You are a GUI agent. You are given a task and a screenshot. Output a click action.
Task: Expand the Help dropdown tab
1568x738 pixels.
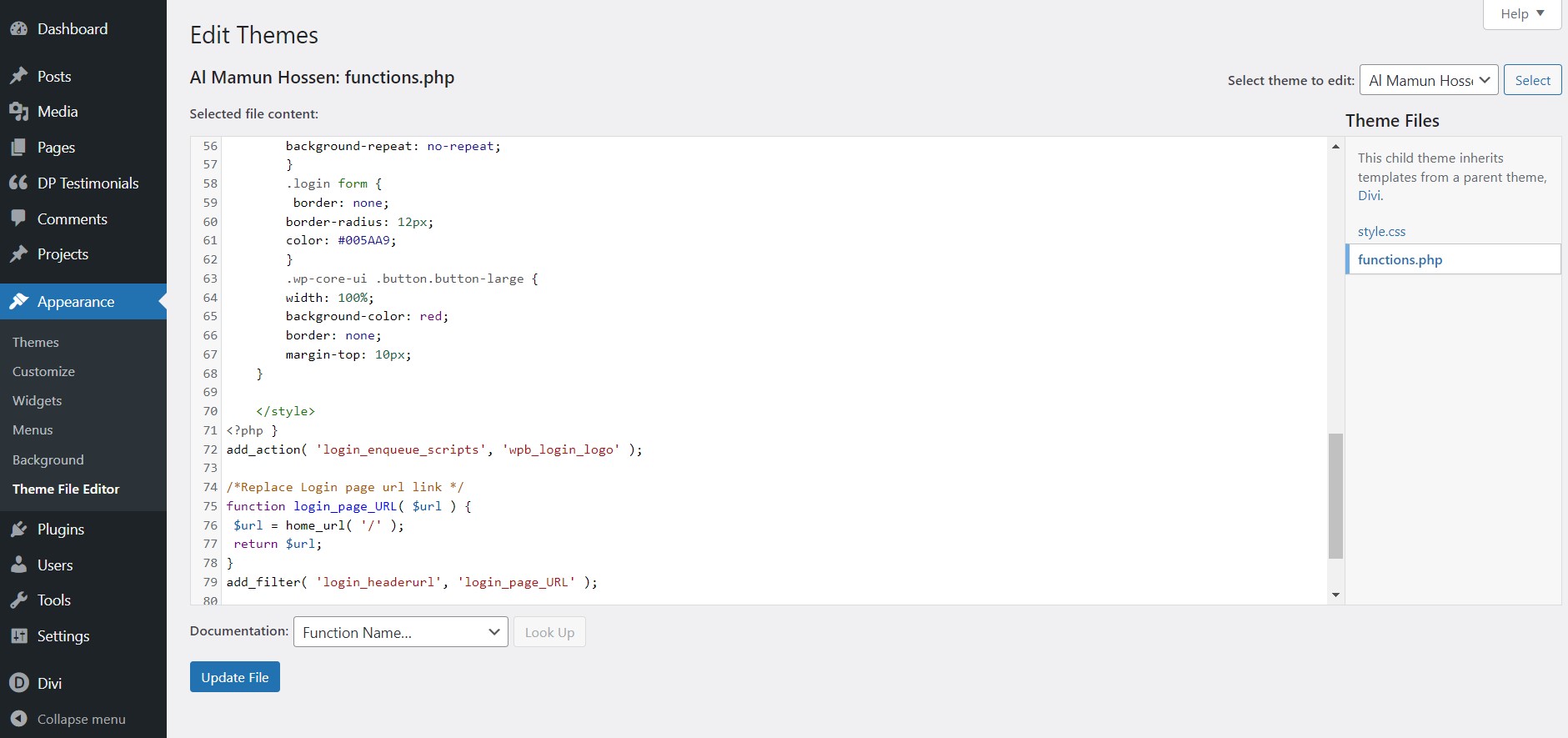[1522, 14]
